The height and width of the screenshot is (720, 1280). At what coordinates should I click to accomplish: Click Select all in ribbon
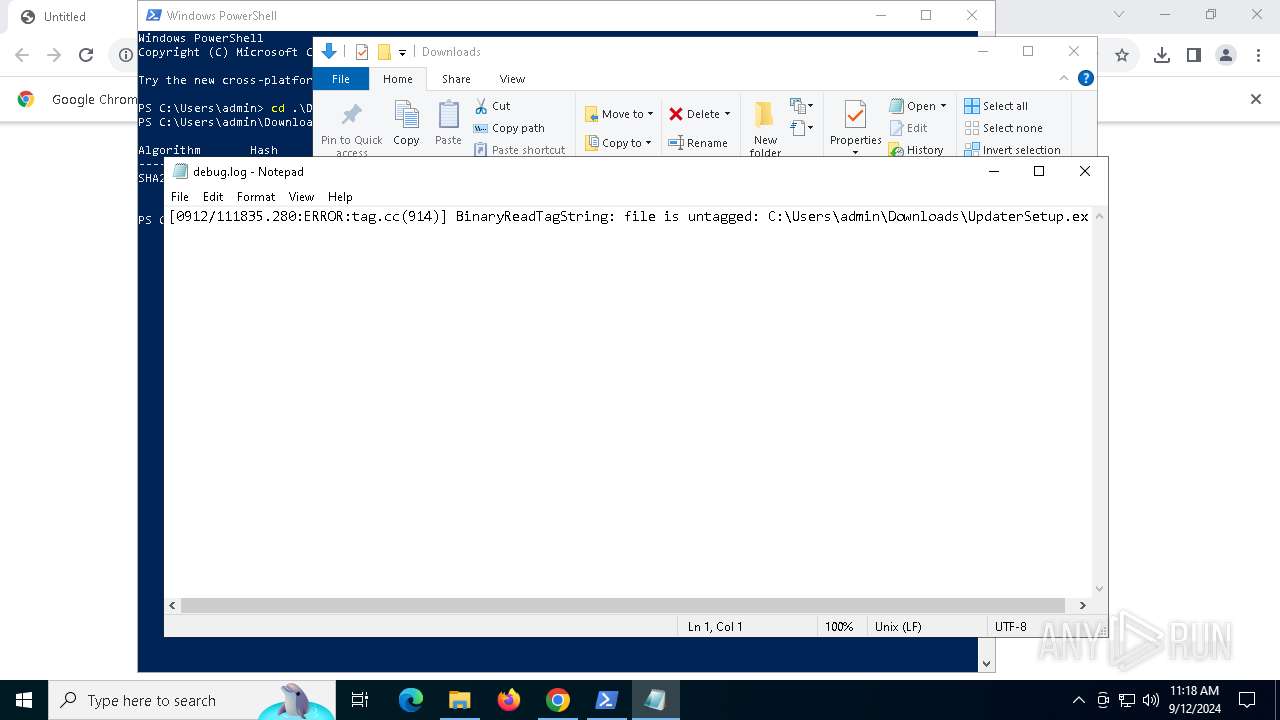[996, 106]
